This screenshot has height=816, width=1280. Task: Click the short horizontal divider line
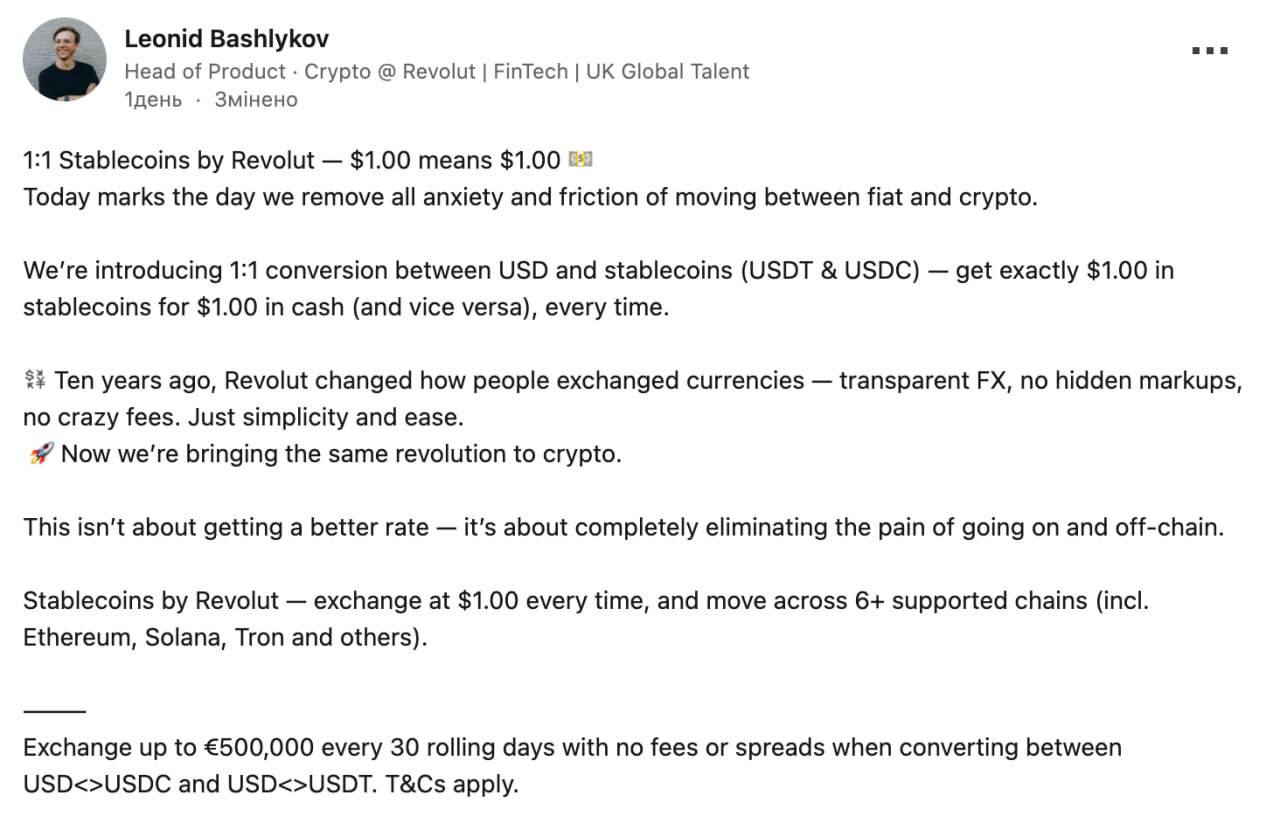[54, 711]
